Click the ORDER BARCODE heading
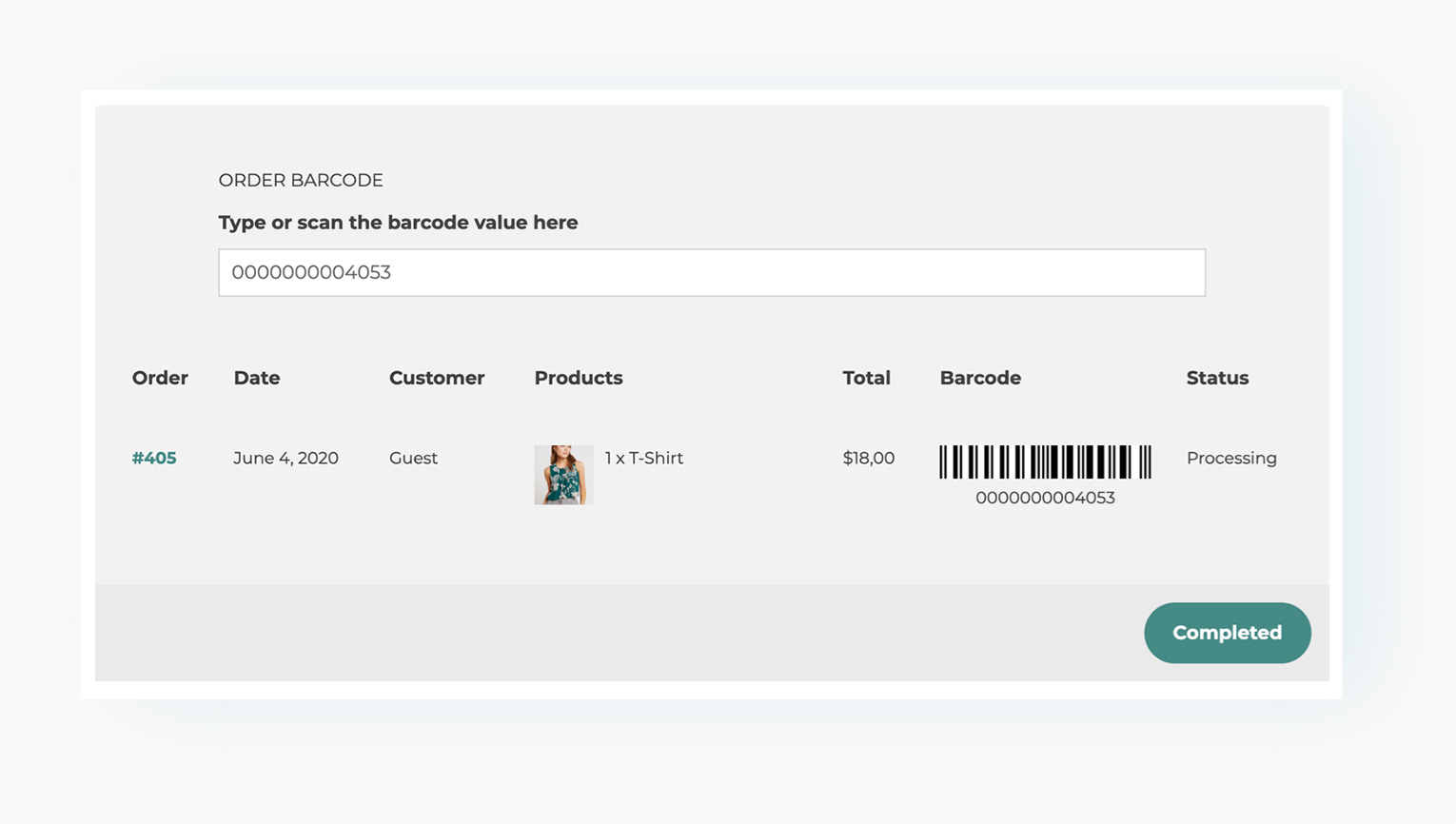Viewport: 1456px width, 824px height. pyautogui.click(x=301, y=180)
